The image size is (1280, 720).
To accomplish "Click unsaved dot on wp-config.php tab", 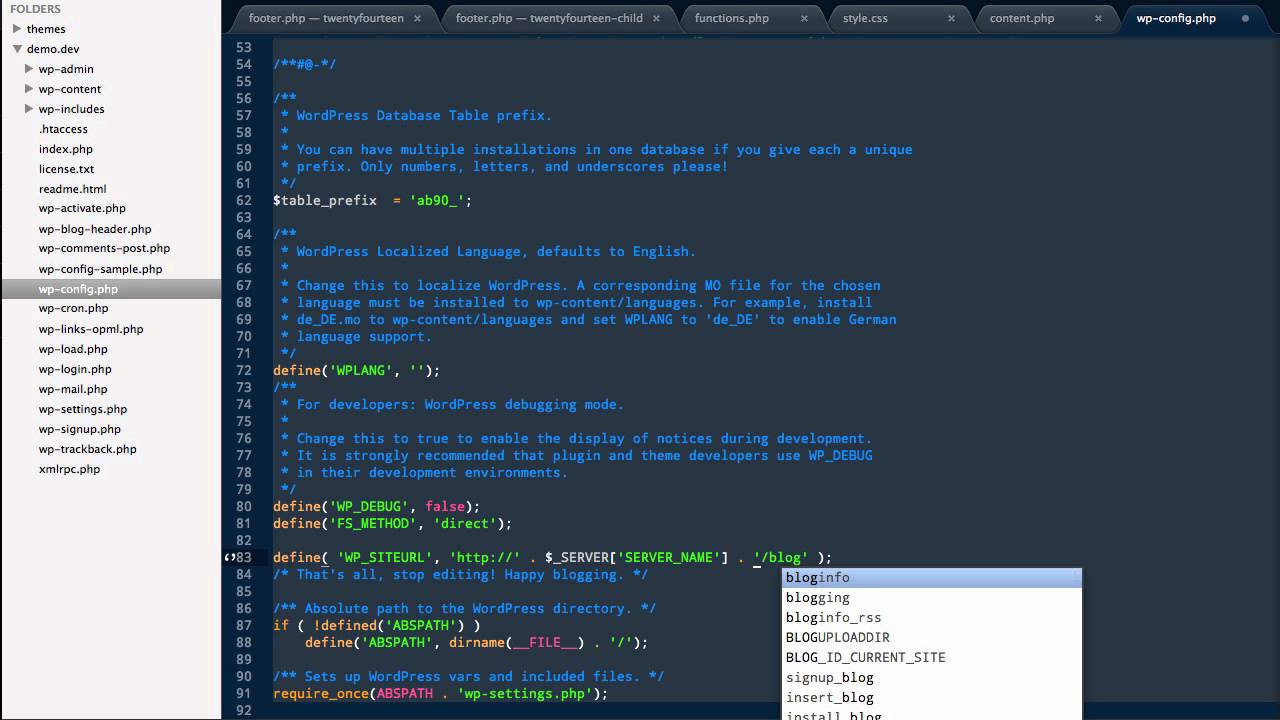I will [x=1245, y=18].
